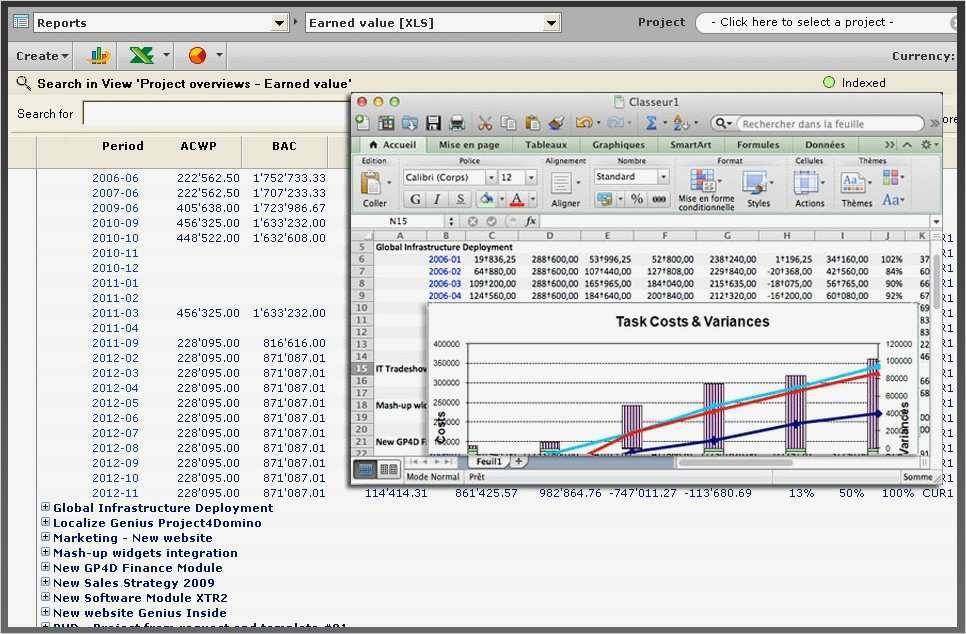Open the Formules ribbon tab
The image size is (966, 634).
pyautogui.click(x=758, y=144)
